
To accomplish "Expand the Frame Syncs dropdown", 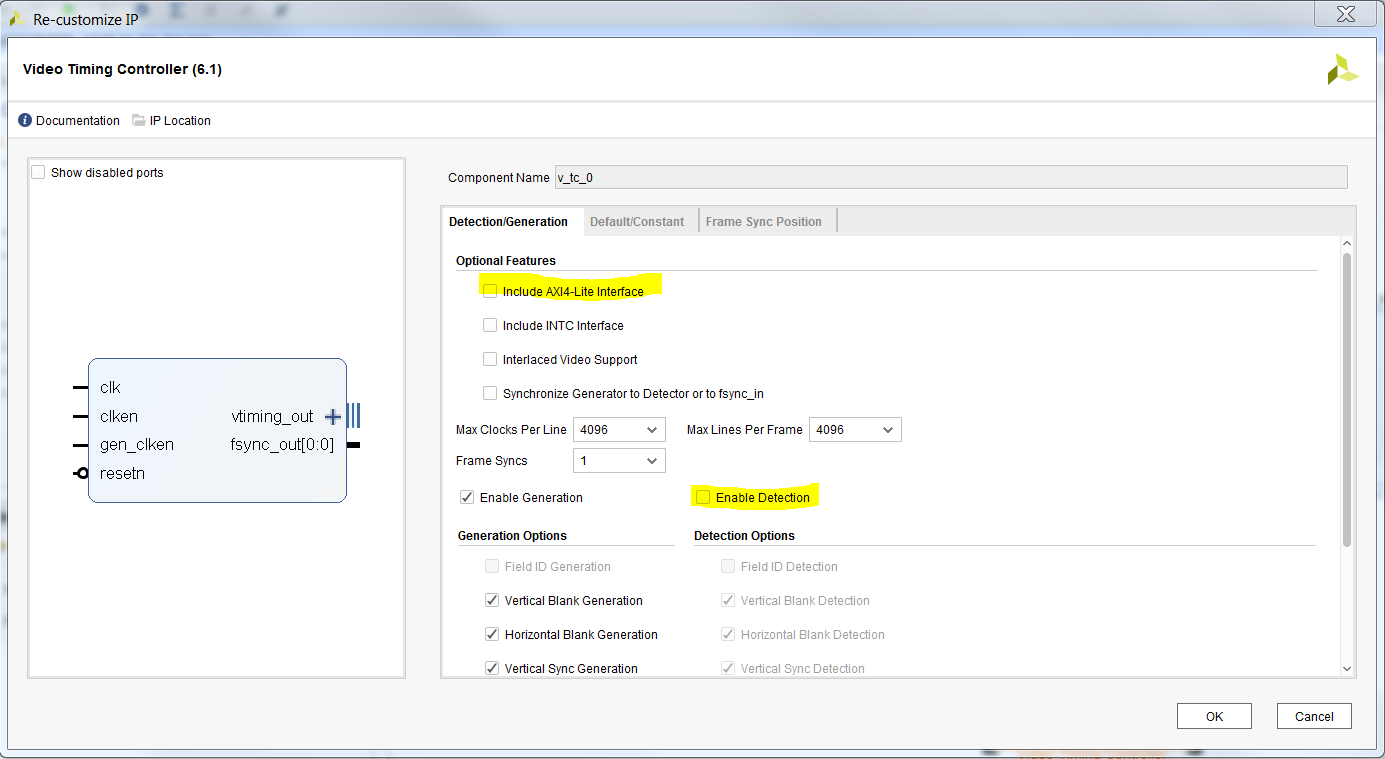I will 619,461.
